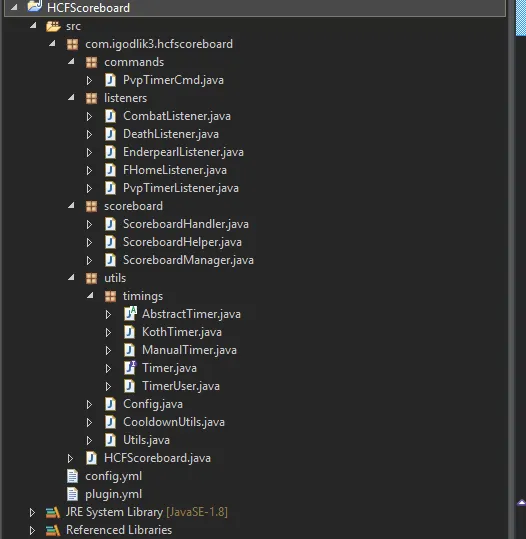Select HCFScoreboard.java main class

157,458
